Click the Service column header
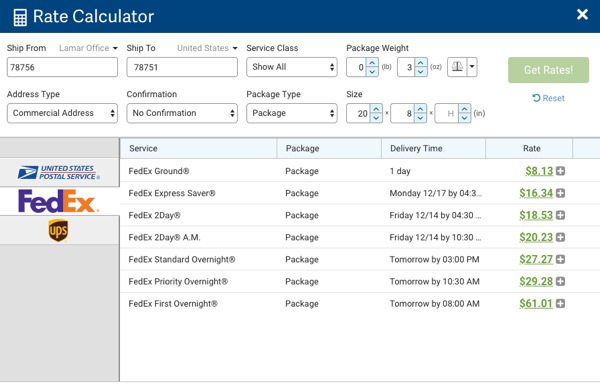Viewport: 600px width, 385px height. click(x=198, y=148)
